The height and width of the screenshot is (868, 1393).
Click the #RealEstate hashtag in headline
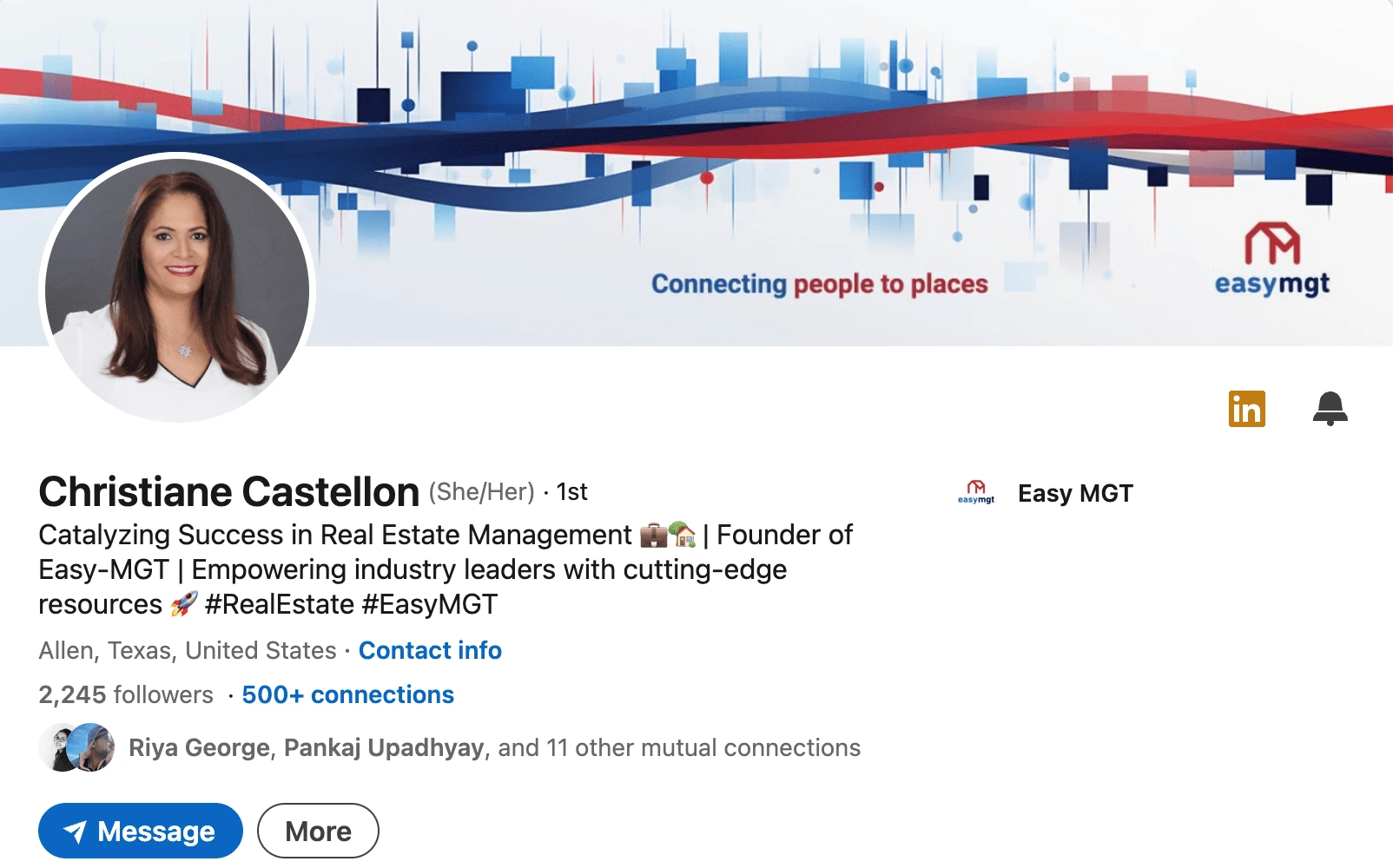280,604
